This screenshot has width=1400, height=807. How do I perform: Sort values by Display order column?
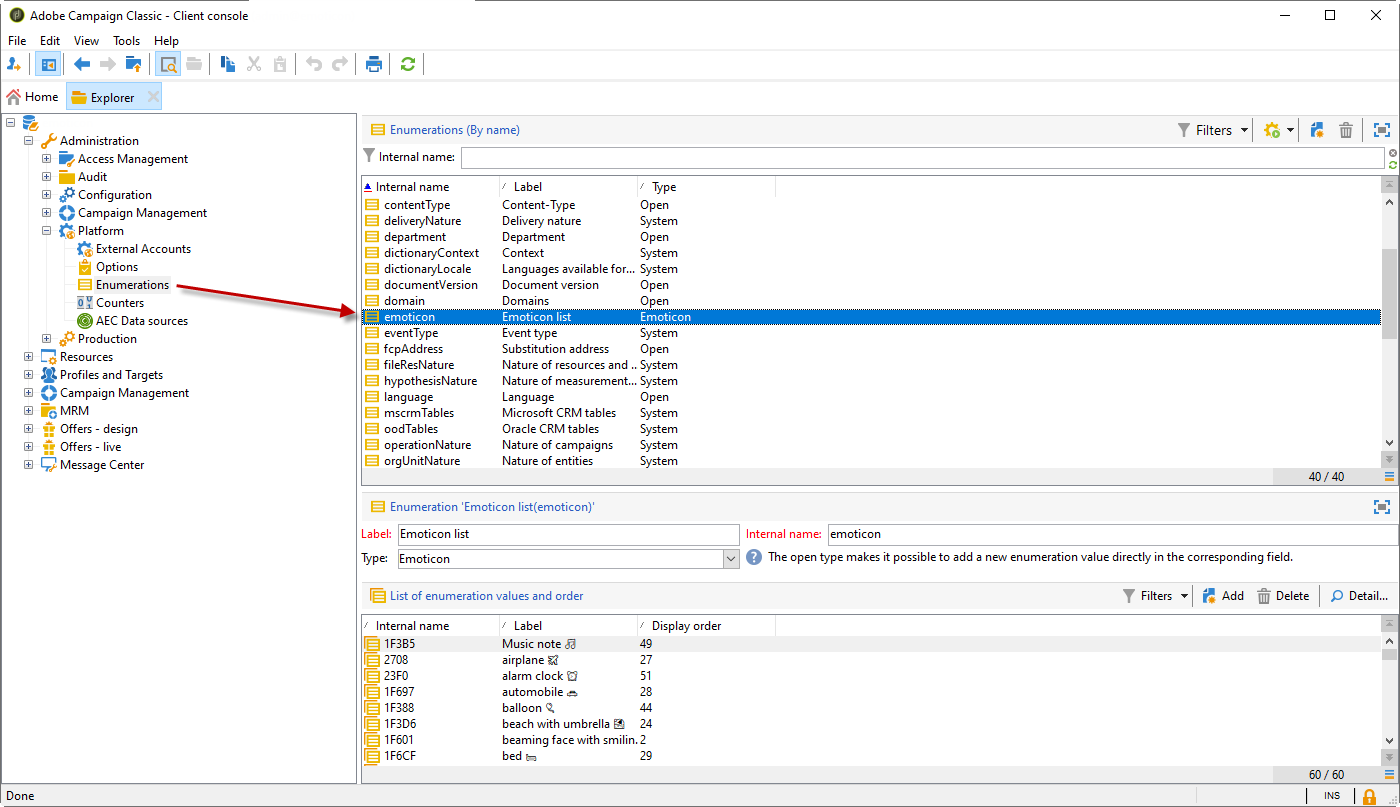[x=706, y=626]
